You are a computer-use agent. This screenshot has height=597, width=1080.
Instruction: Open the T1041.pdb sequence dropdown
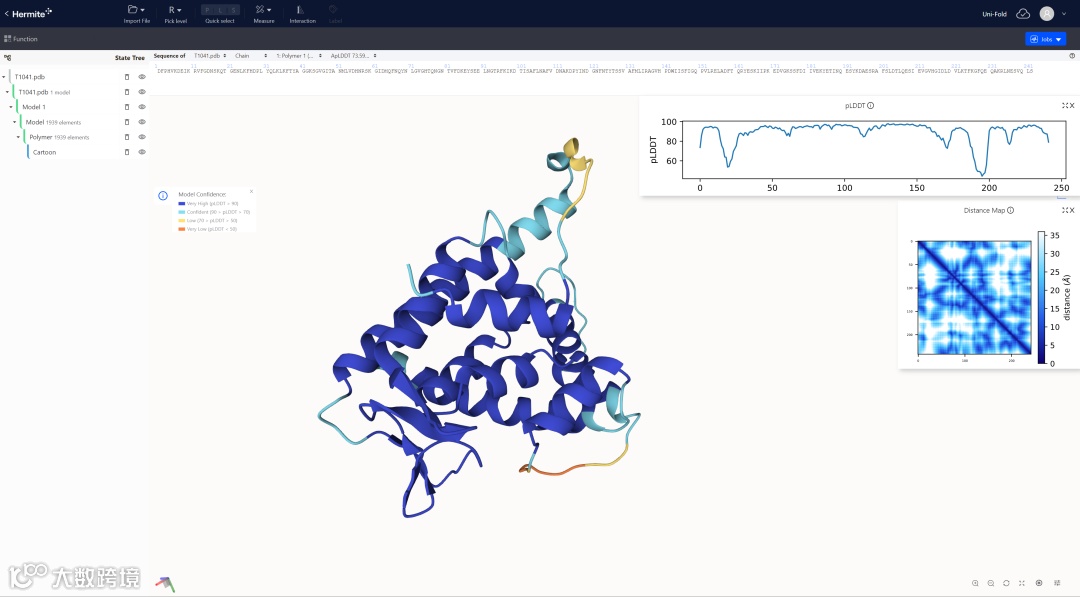point(210,56)
